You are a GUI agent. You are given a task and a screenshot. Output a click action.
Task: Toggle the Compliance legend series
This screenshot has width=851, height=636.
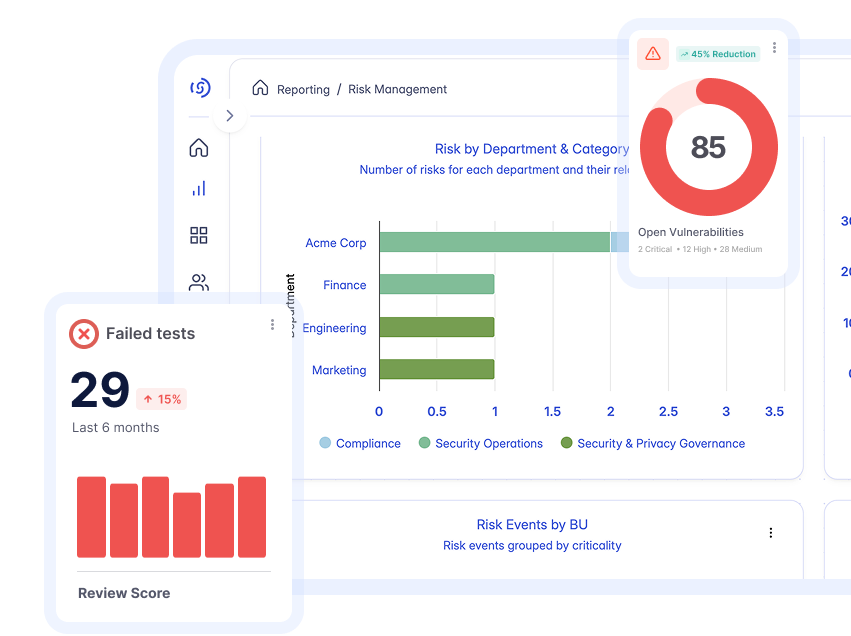point(360,443)
